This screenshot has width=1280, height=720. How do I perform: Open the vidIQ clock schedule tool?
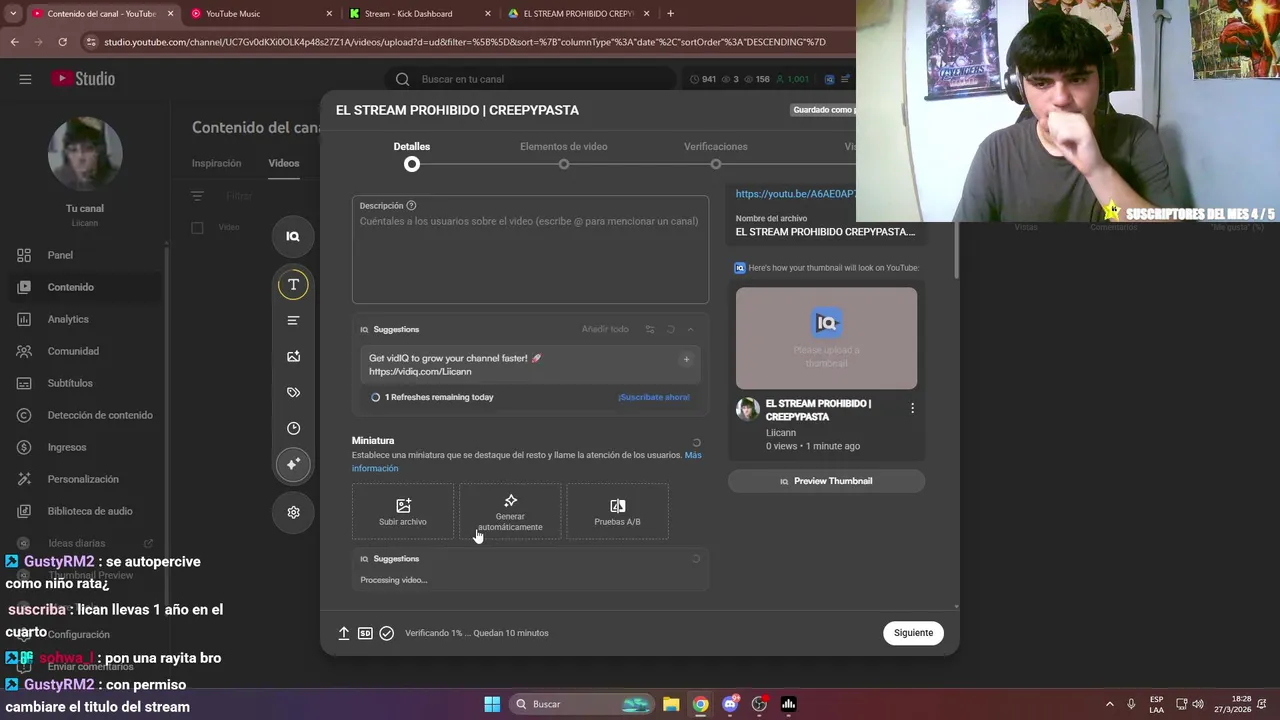click(293, 428)
